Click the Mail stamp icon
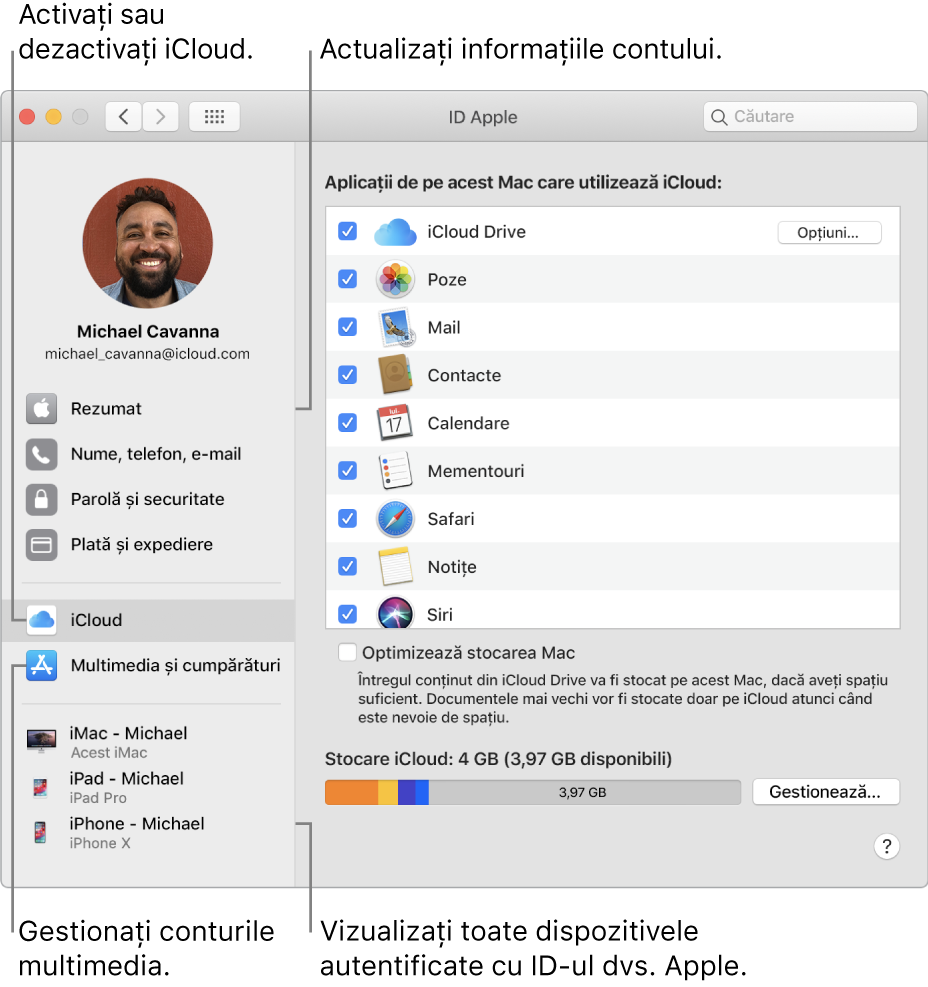 396,327
